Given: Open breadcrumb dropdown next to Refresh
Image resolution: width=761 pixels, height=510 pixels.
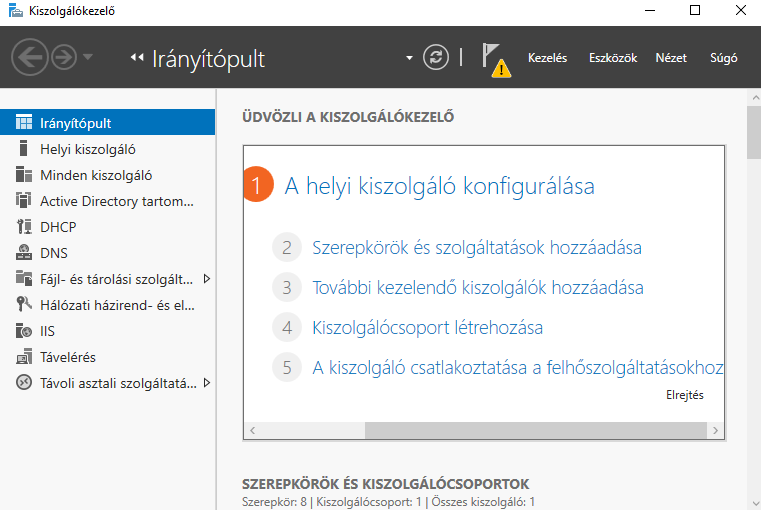Looking at the screenshot, I should tap(409, 58).
